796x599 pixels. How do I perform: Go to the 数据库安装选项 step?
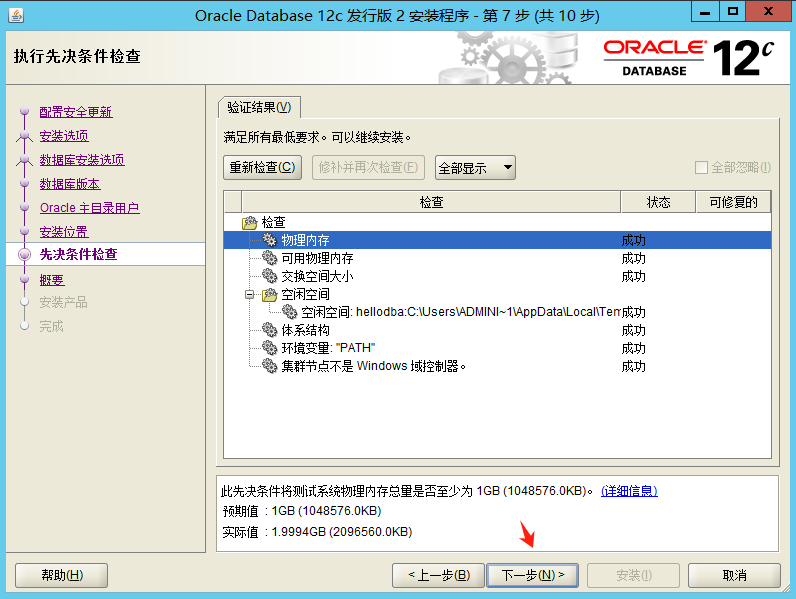(82, 160)
